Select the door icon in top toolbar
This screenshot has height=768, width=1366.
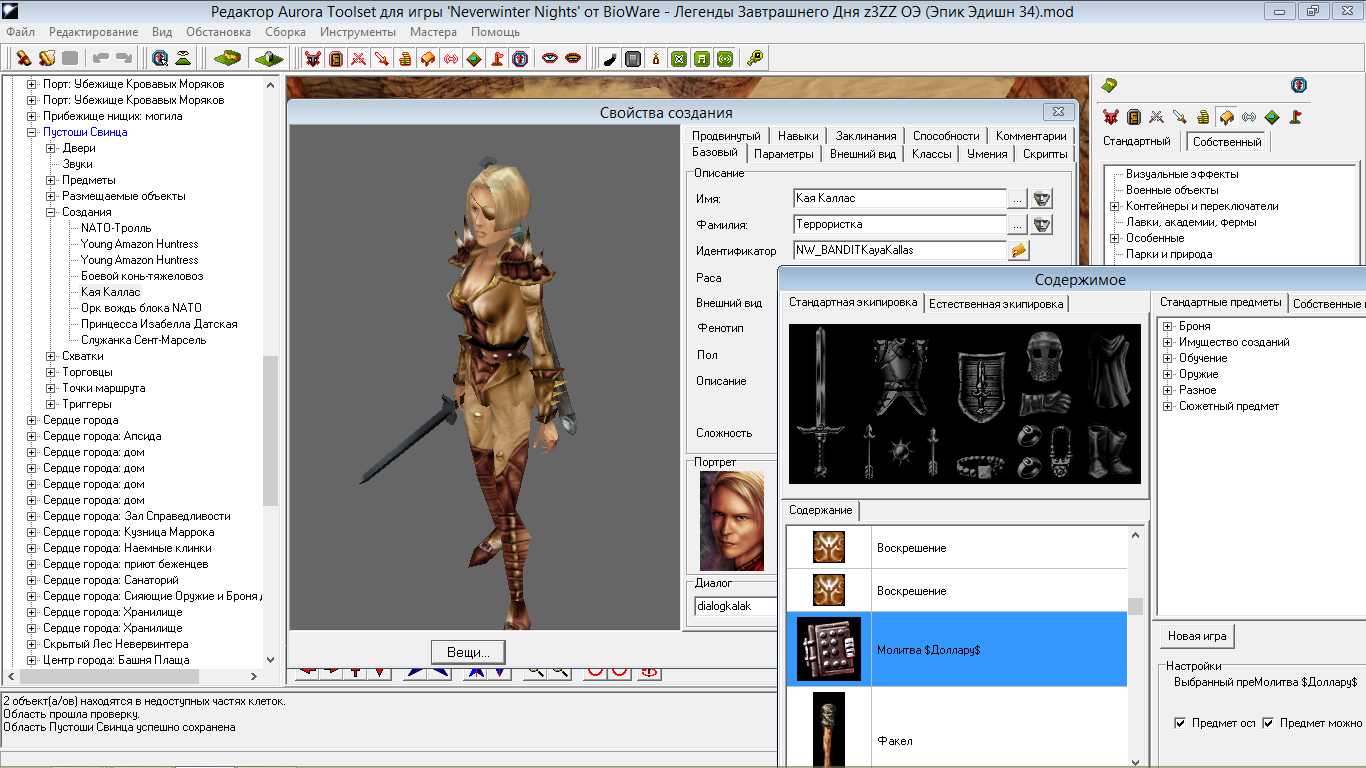click(335, 59)
